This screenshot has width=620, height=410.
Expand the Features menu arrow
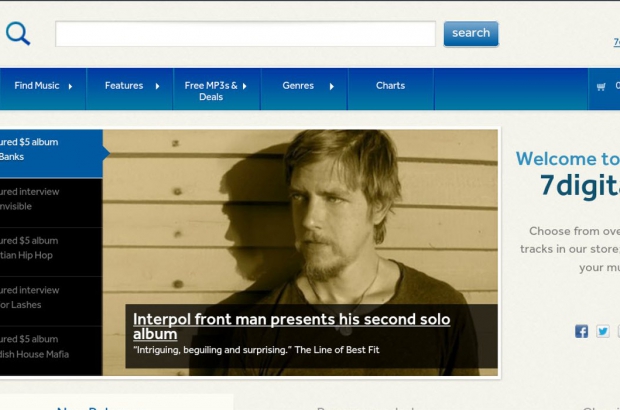tap(158, 87)
